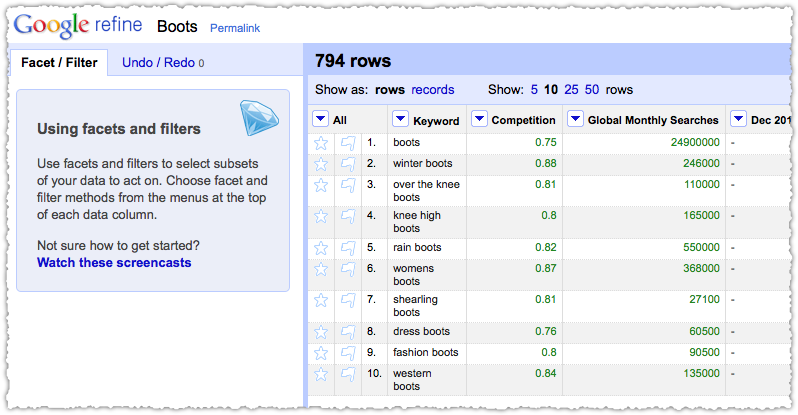Flag the 'western boots' row

point(348,374)
